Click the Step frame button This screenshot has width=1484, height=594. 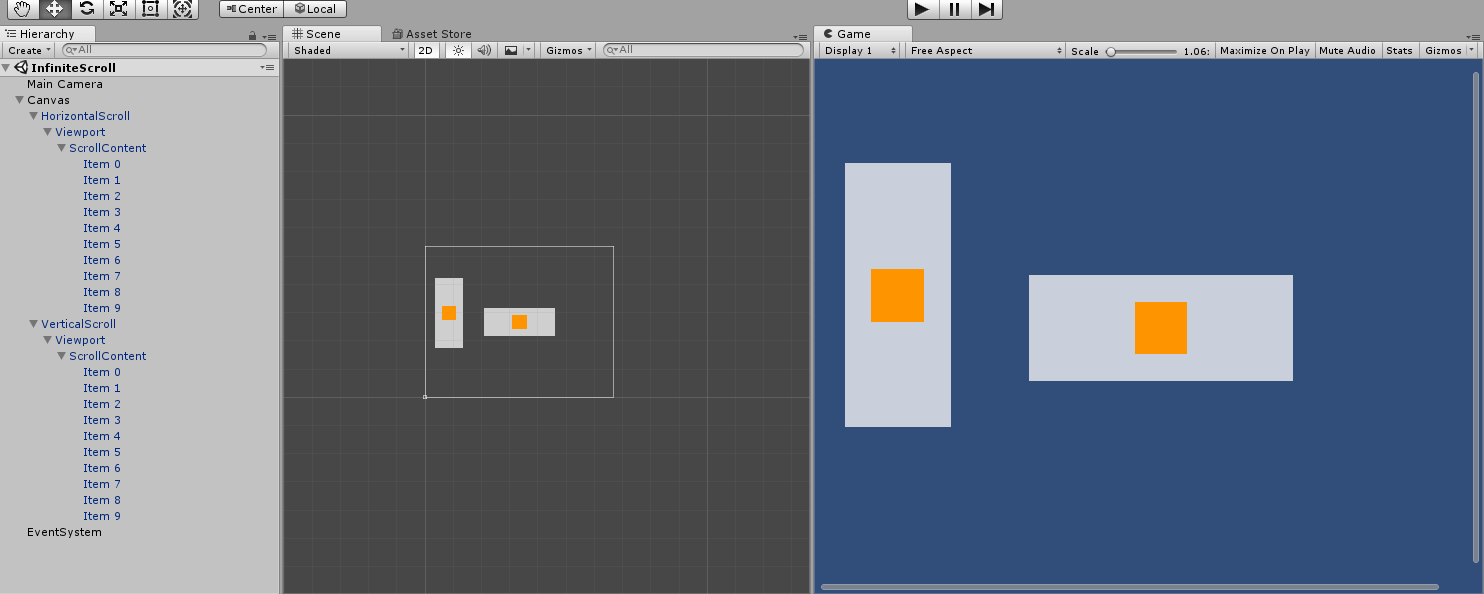click(986, 9)
